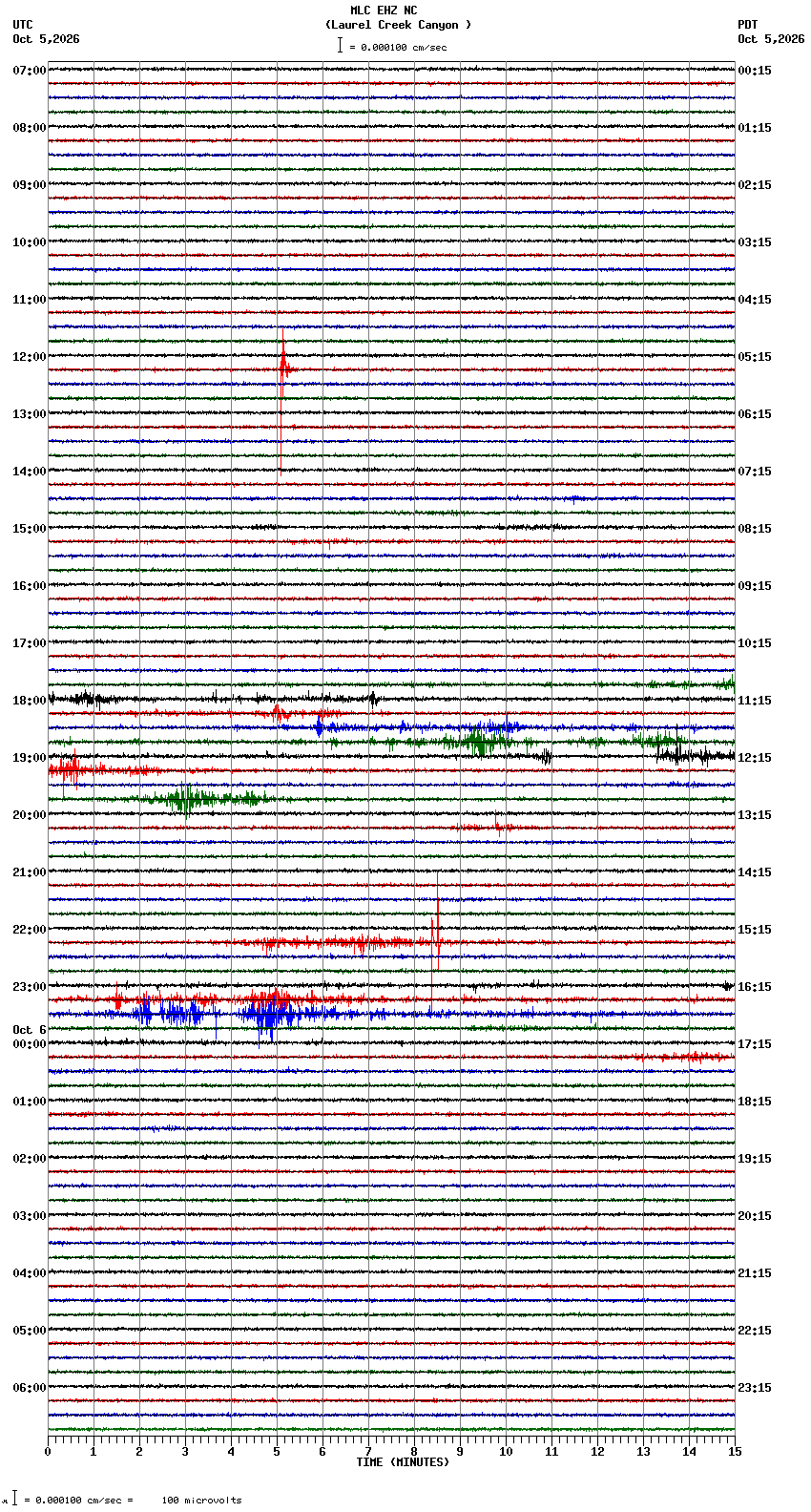Click the '8' tick label on the time axis

click(414, 1452)
